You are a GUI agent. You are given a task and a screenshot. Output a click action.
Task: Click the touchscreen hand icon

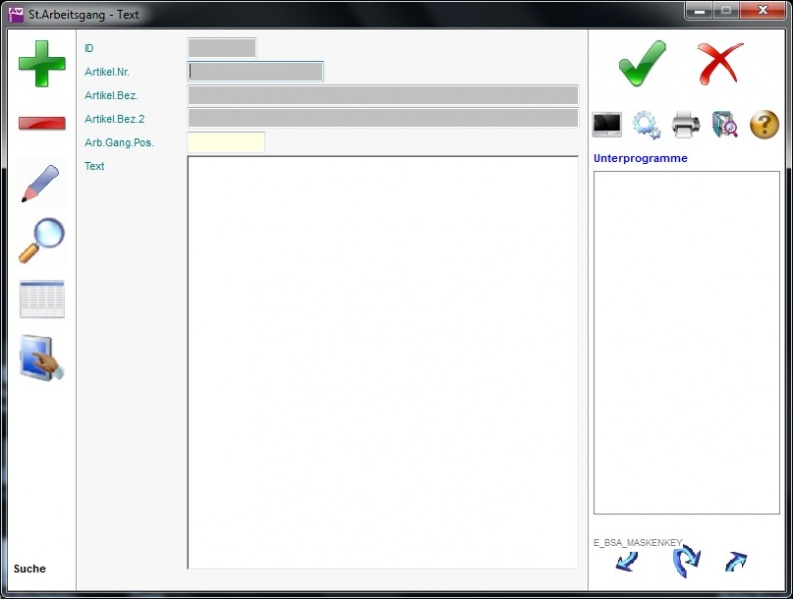[x=42, y=358]
